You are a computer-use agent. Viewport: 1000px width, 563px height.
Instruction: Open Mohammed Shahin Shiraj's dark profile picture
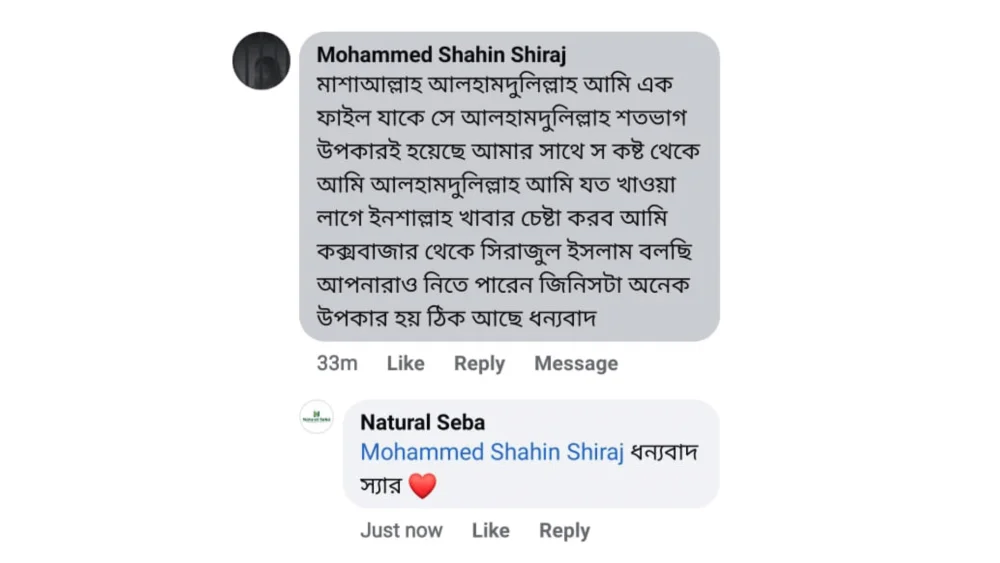coord(261,61)
